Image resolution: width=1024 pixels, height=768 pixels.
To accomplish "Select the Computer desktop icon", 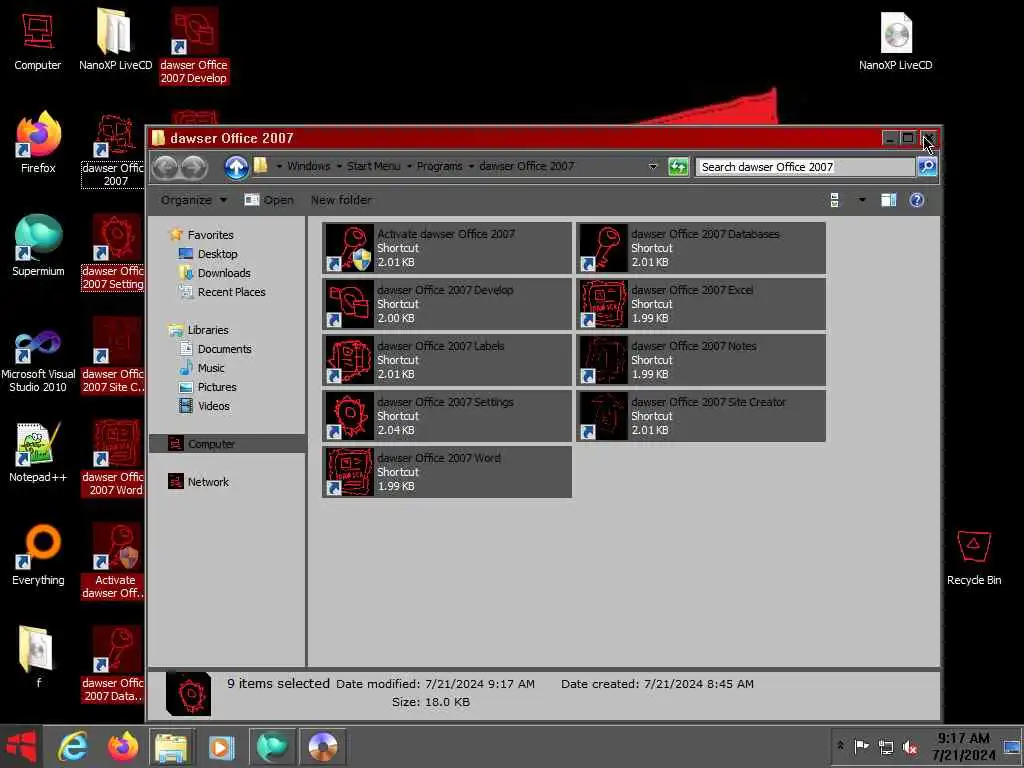I will click(38, 40).
